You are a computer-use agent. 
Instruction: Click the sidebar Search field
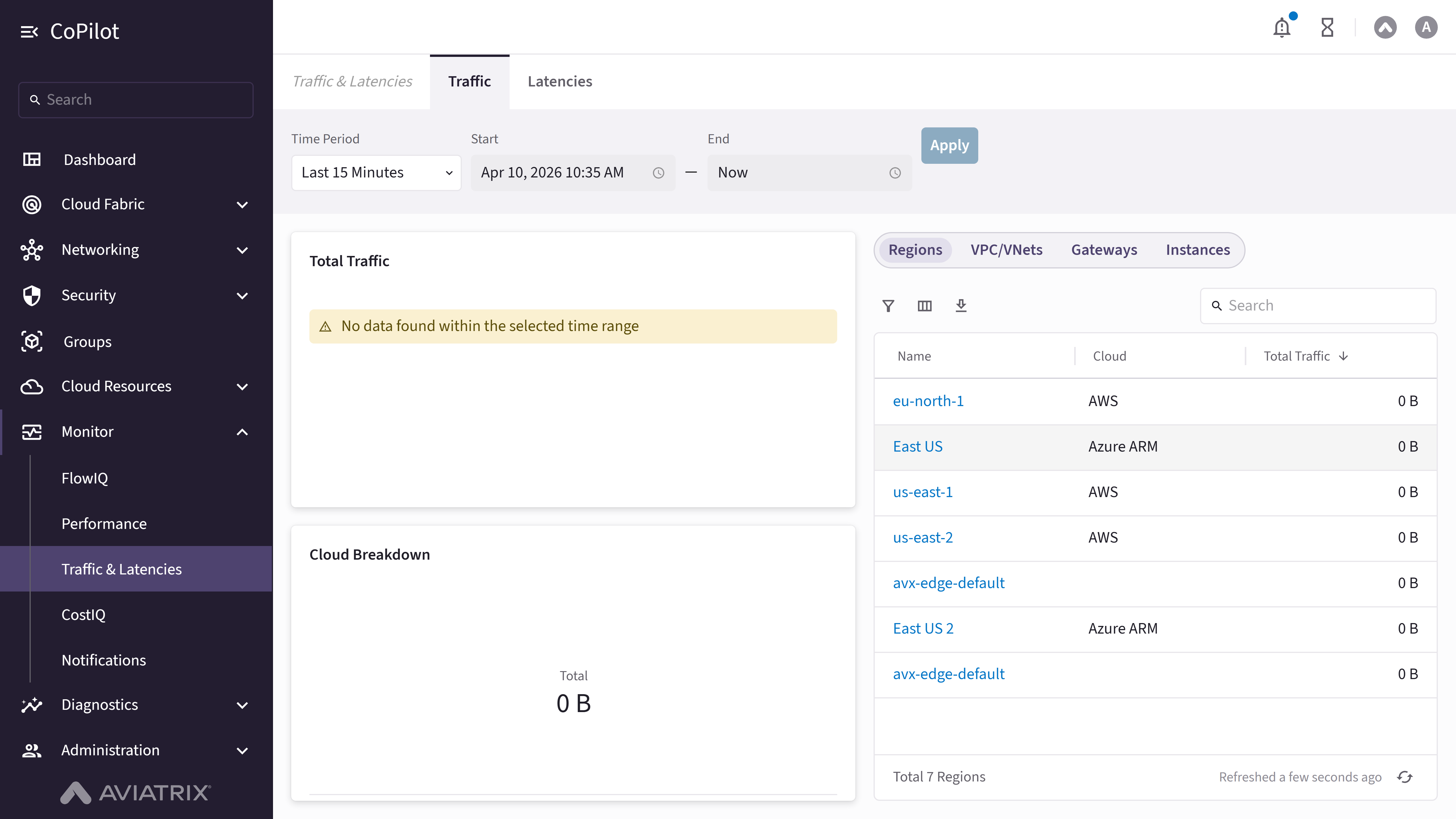(x=136, y=100)
